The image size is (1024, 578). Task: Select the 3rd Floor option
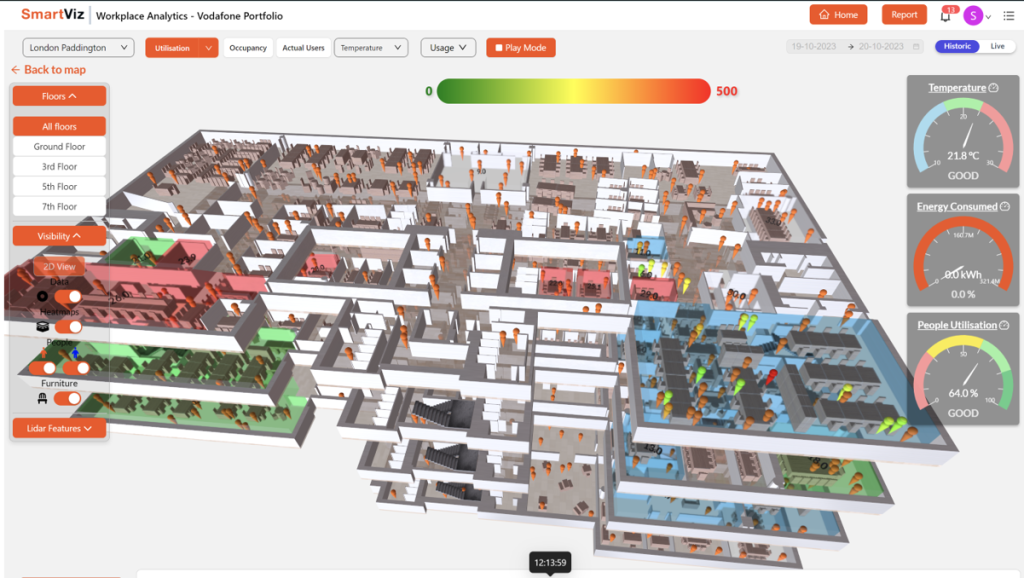click(59, 167)
